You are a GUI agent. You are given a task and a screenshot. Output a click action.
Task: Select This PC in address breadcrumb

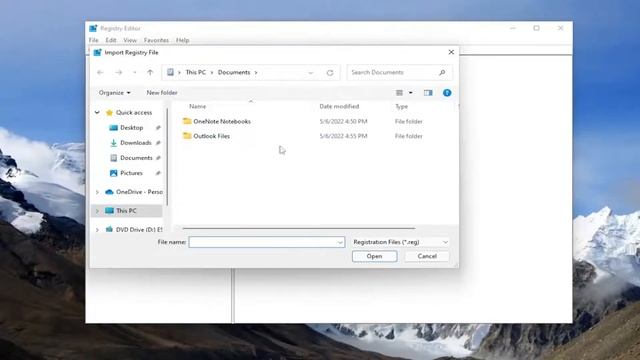tap(196, 72)
